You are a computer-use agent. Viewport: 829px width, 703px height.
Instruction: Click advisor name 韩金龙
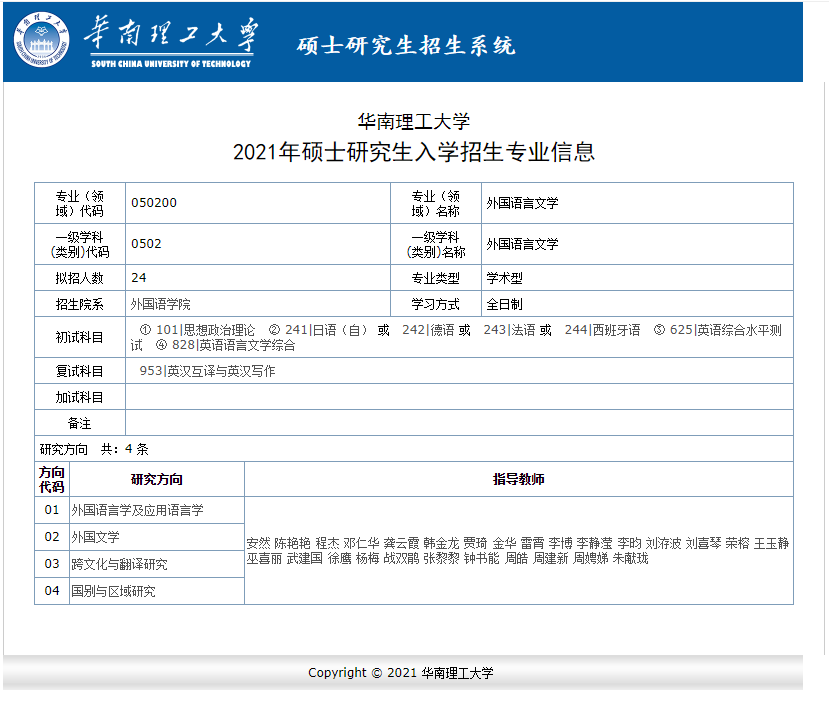tap(441, 543)
